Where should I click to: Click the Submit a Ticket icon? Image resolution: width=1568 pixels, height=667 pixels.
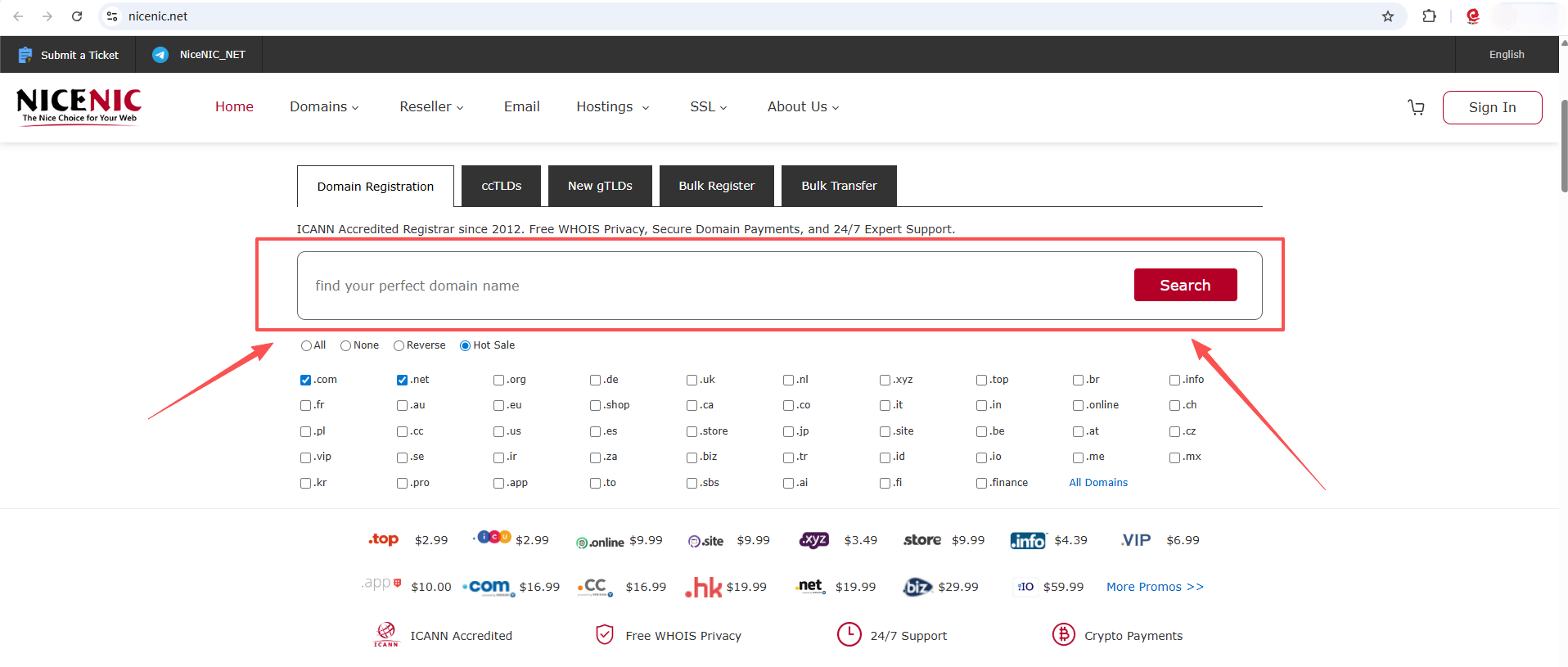click(x=25, y=55)
